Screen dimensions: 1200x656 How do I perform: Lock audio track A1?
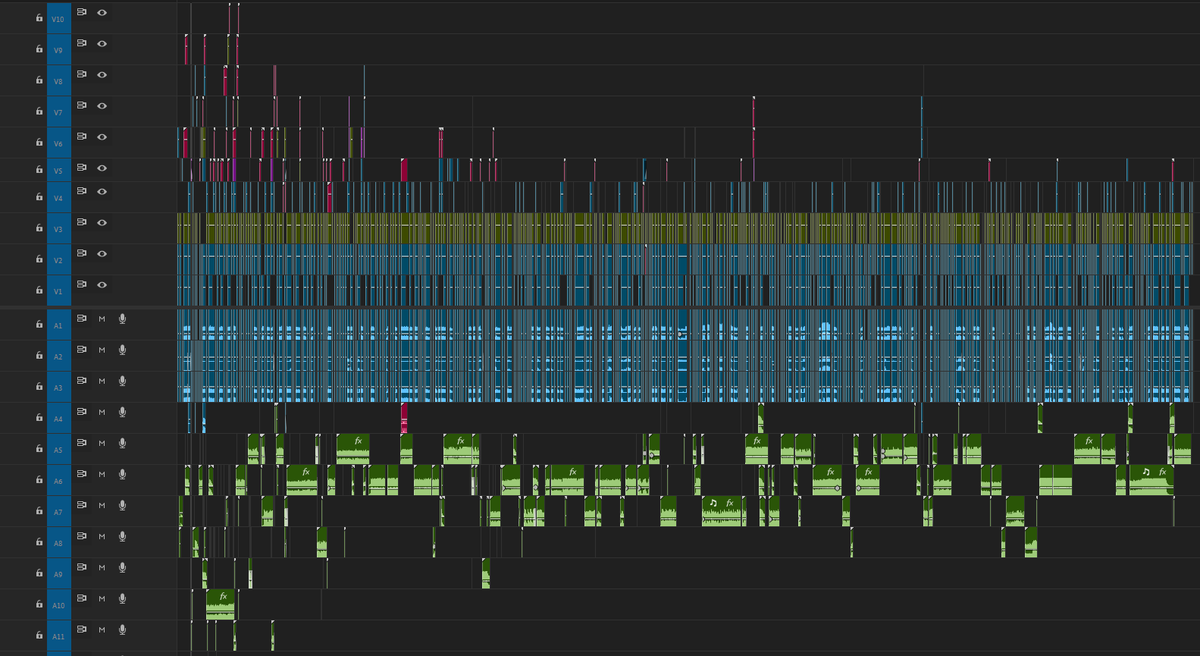[38, 325]
